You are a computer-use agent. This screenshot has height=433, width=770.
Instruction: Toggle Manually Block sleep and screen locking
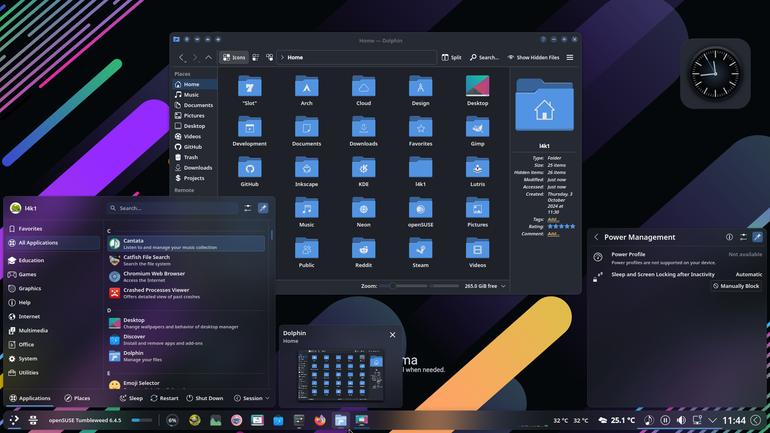click(x=736, y=286)
